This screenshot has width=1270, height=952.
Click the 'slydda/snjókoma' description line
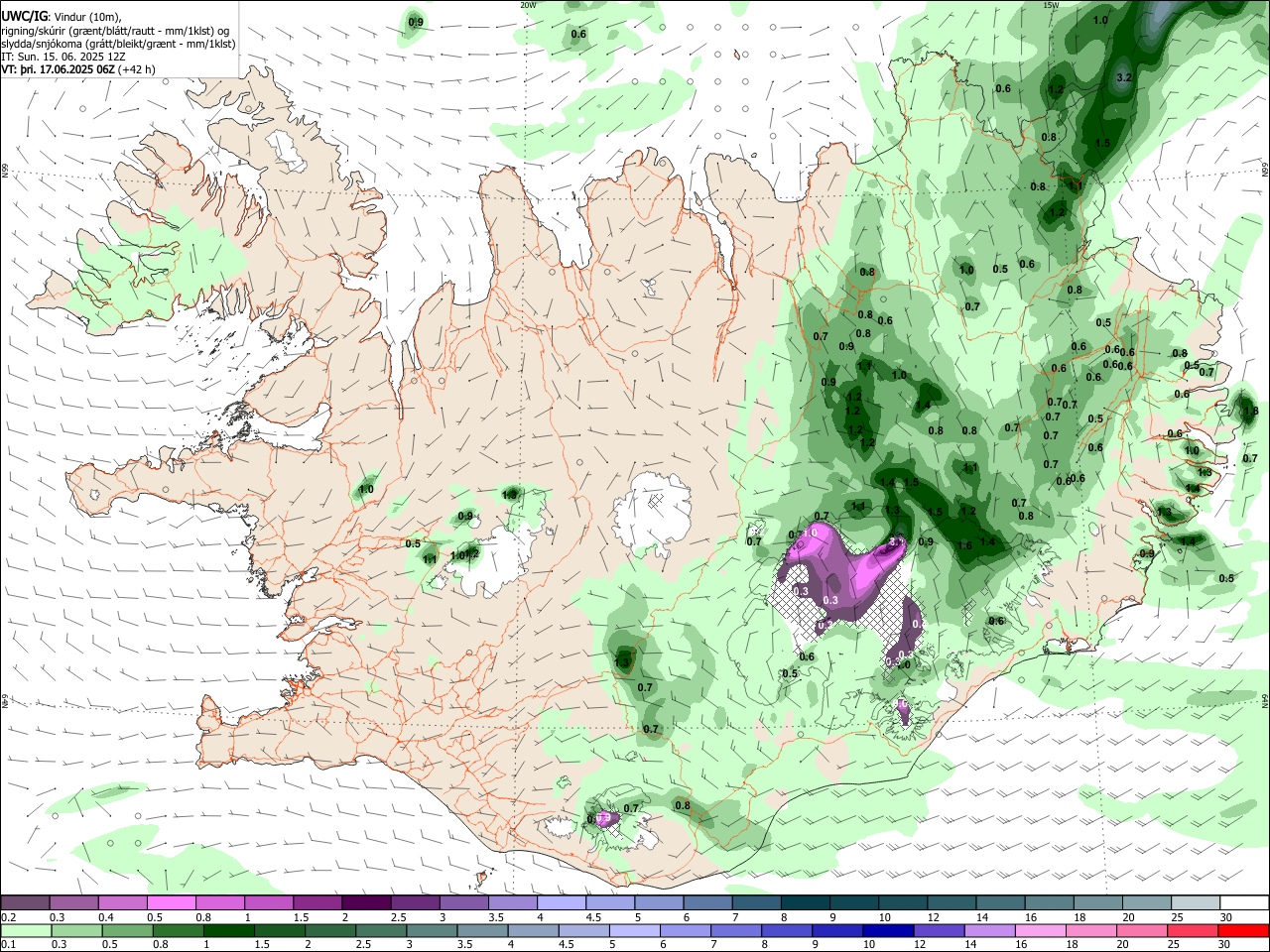[x=118, y=44]
